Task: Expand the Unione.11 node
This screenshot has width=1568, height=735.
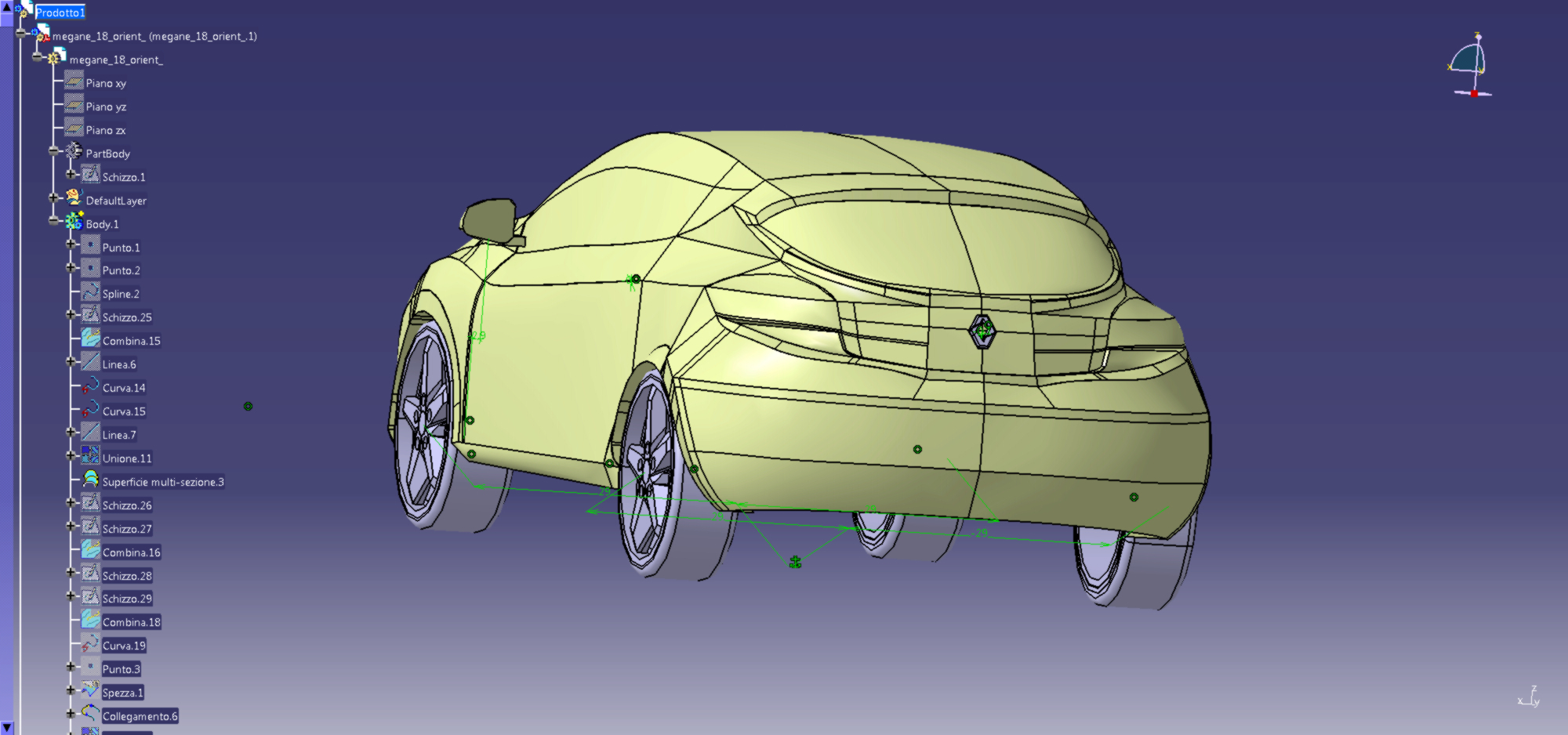Action: click(71, 455)
